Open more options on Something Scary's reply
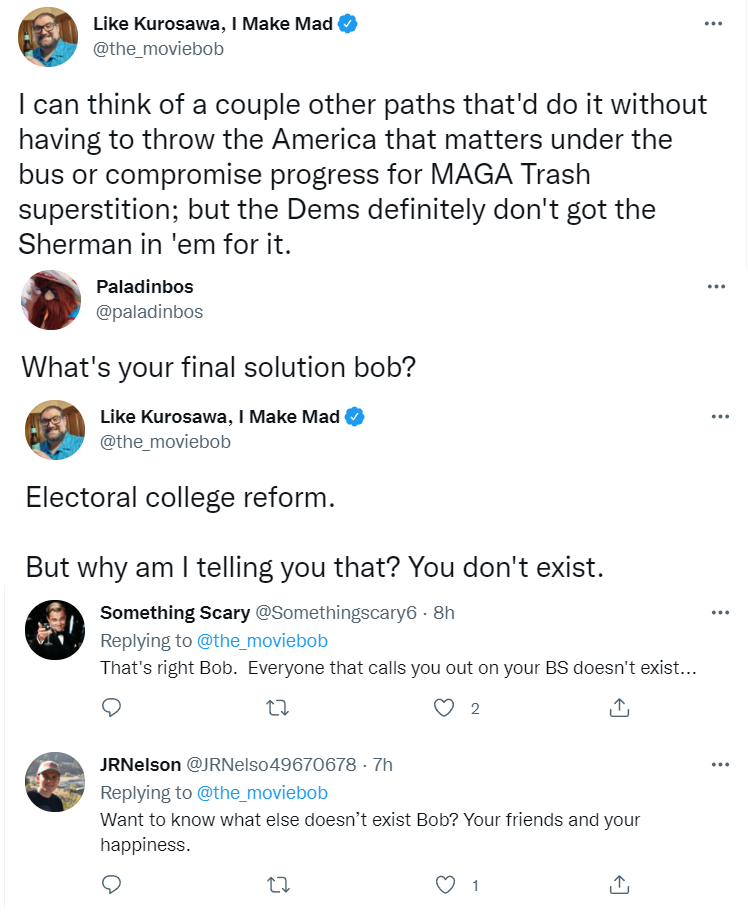This screenshot has height=913, width=748. (x=720, y=613)
